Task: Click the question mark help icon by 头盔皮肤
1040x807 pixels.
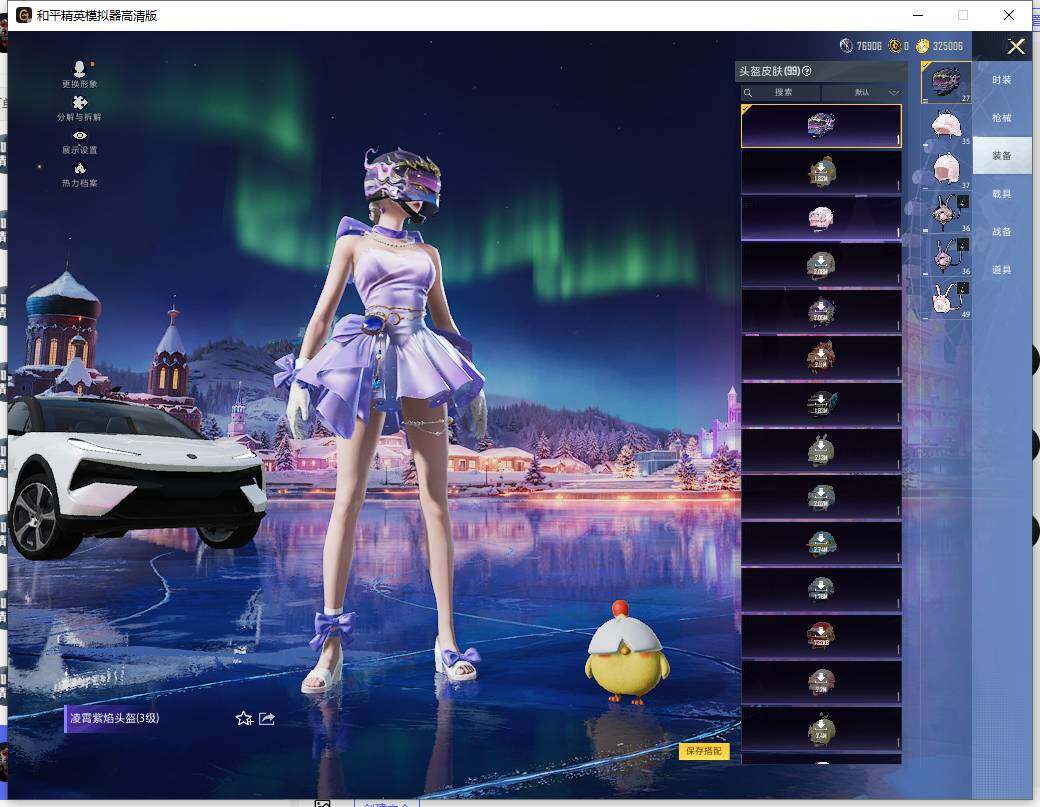Action: click(x=807, y=72)
